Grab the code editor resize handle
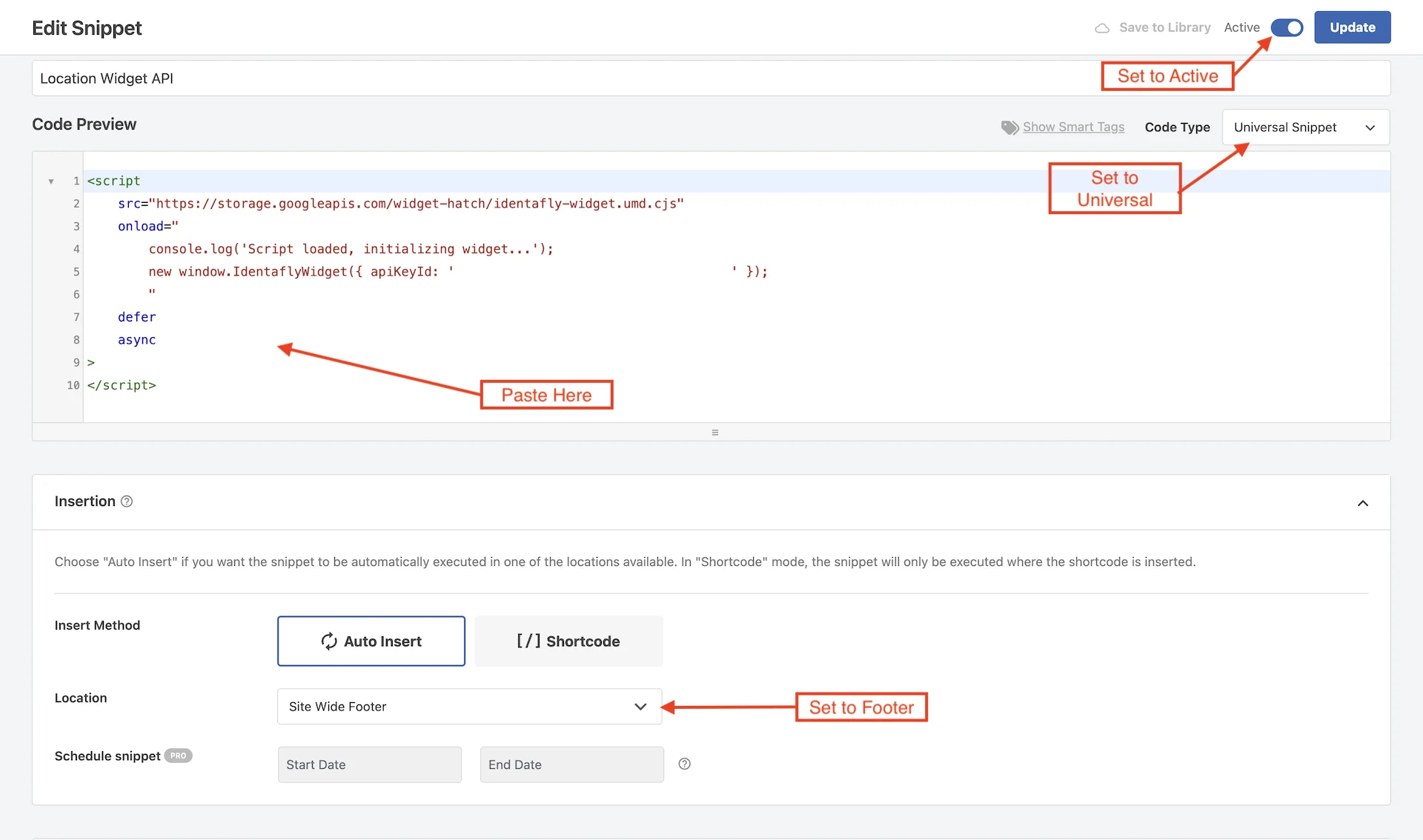Screen dimensions: 1423x840 tap(715, 433)
